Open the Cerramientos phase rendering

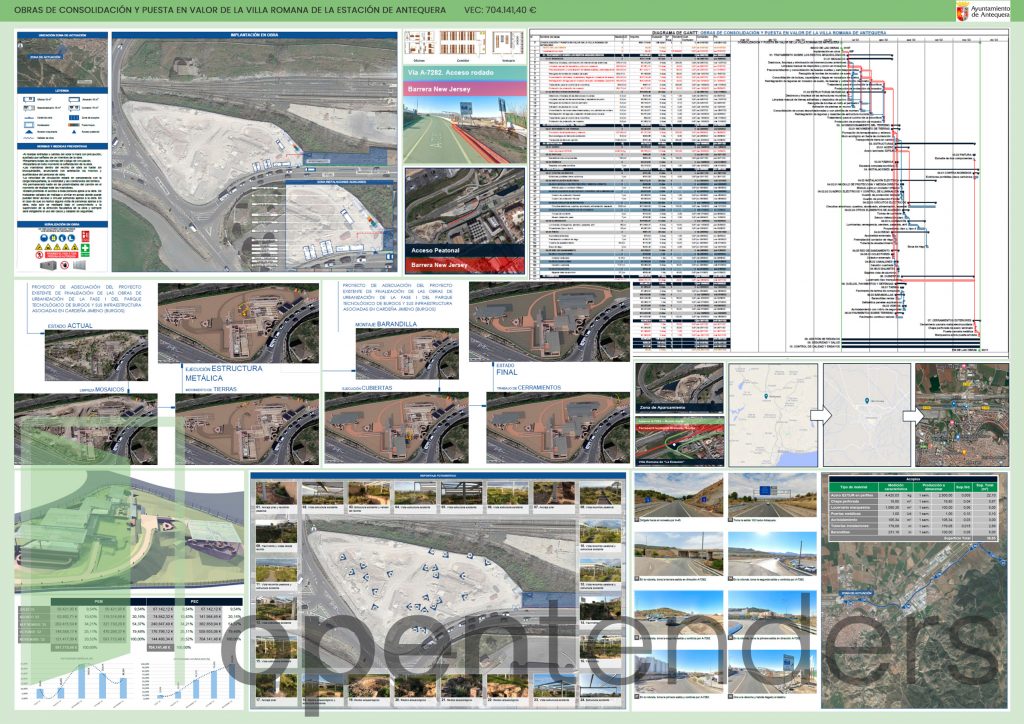[558, 428]
